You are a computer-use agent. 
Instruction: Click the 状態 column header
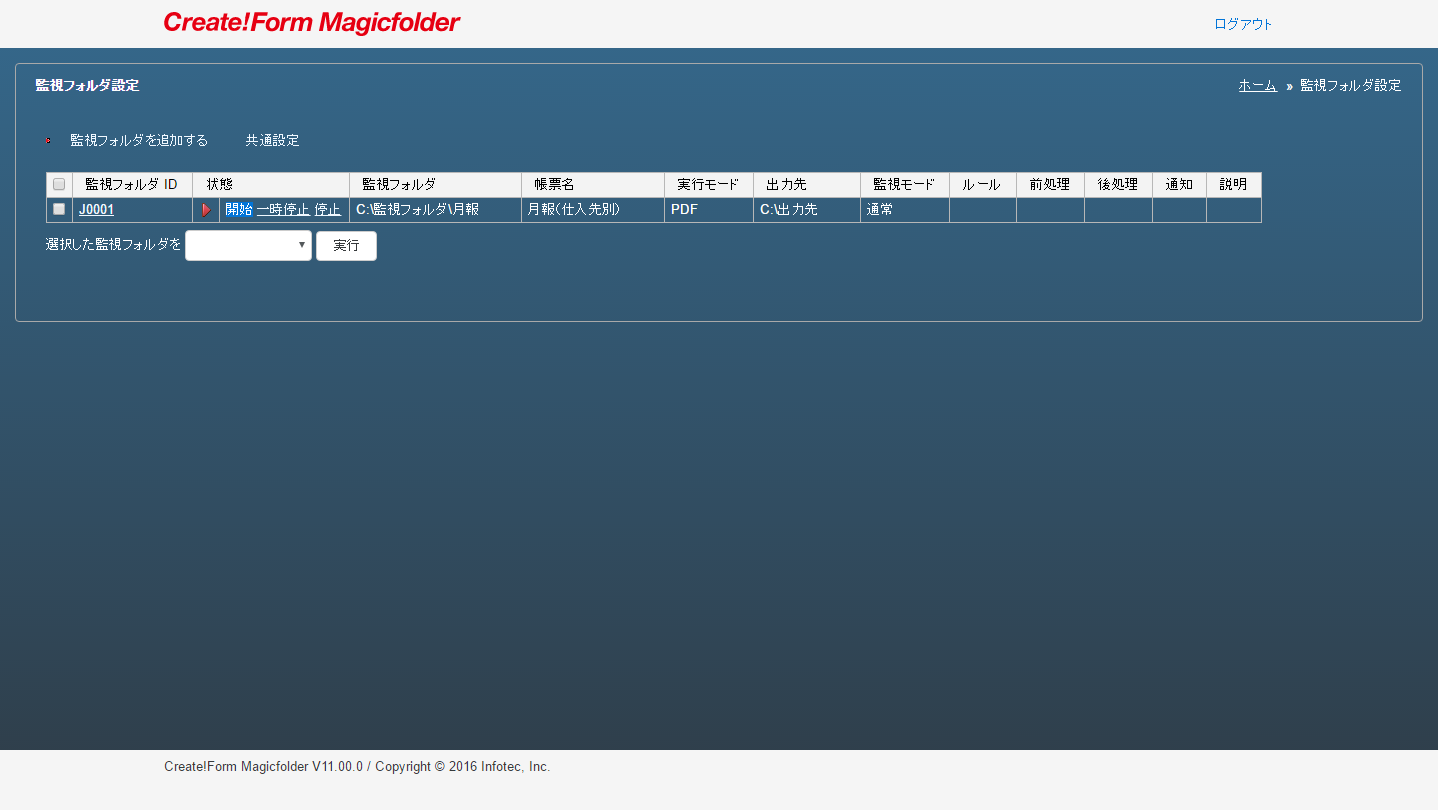271,185
